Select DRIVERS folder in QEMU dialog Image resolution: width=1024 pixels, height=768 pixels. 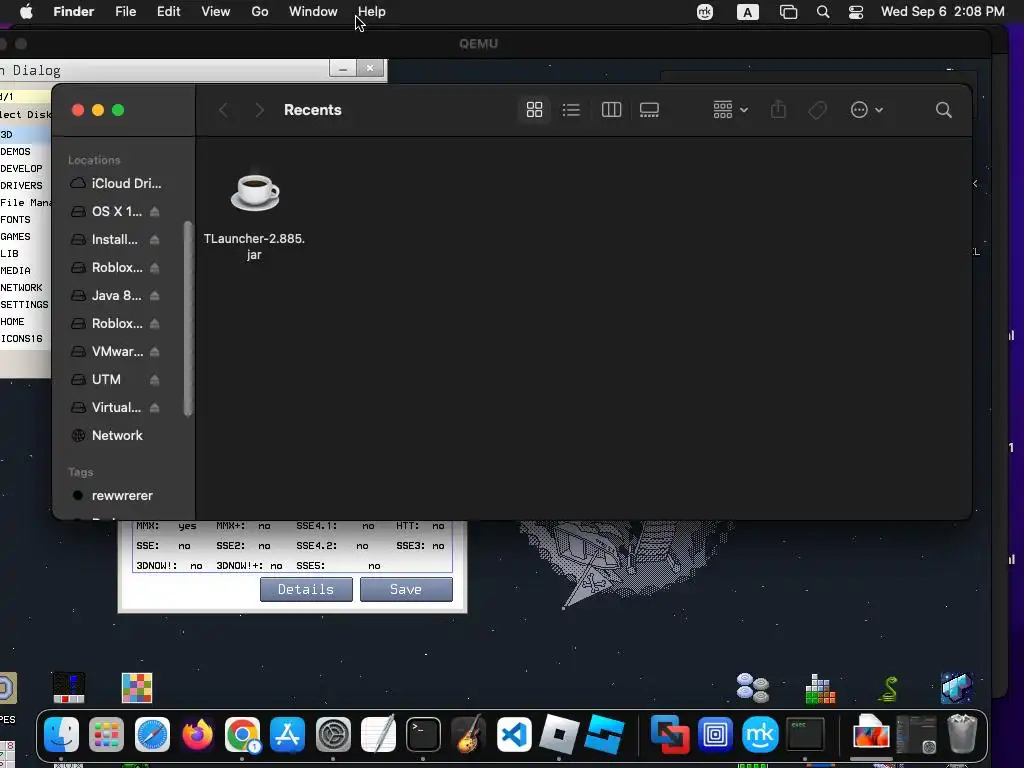pos(22,185)
